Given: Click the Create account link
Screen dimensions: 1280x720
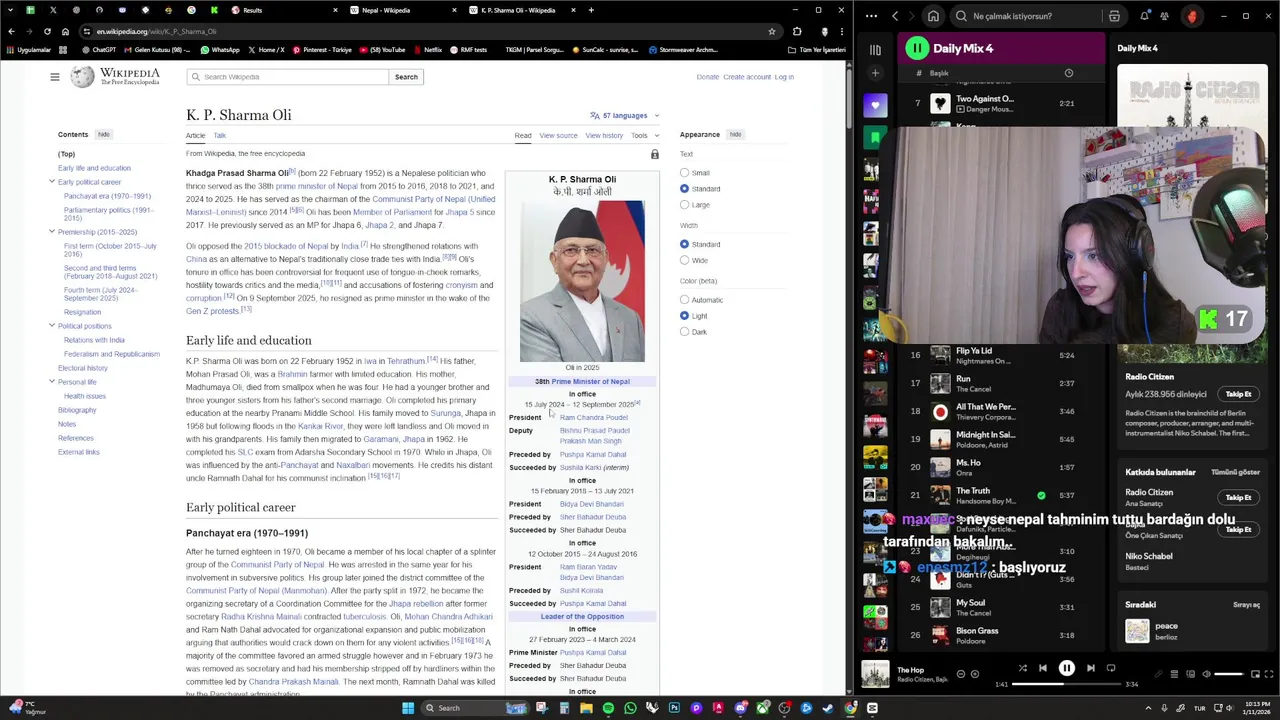Looking at the screenshot, I should [747, 77].
